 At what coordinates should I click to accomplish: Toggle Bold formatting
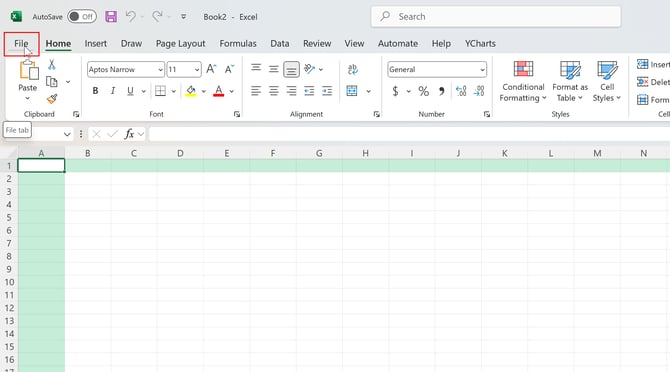click(95, 91)
